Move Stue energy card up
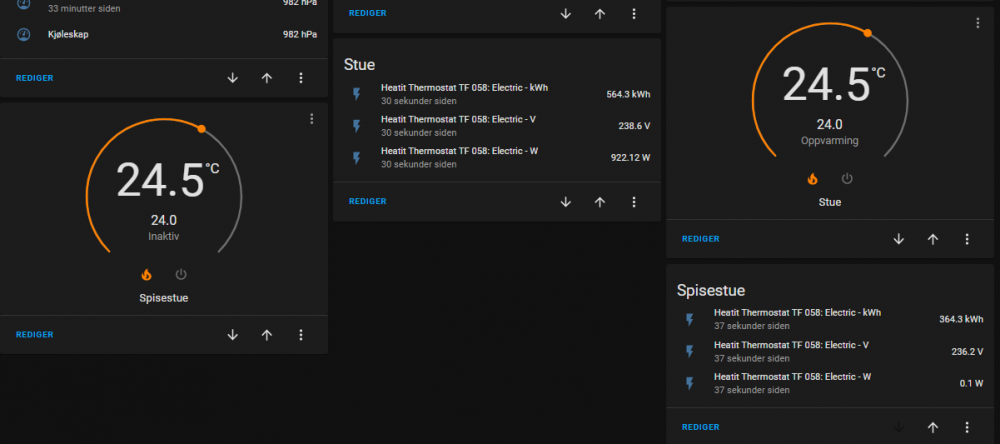Screen dimensions: 1000x444 (x=600, y=201)
